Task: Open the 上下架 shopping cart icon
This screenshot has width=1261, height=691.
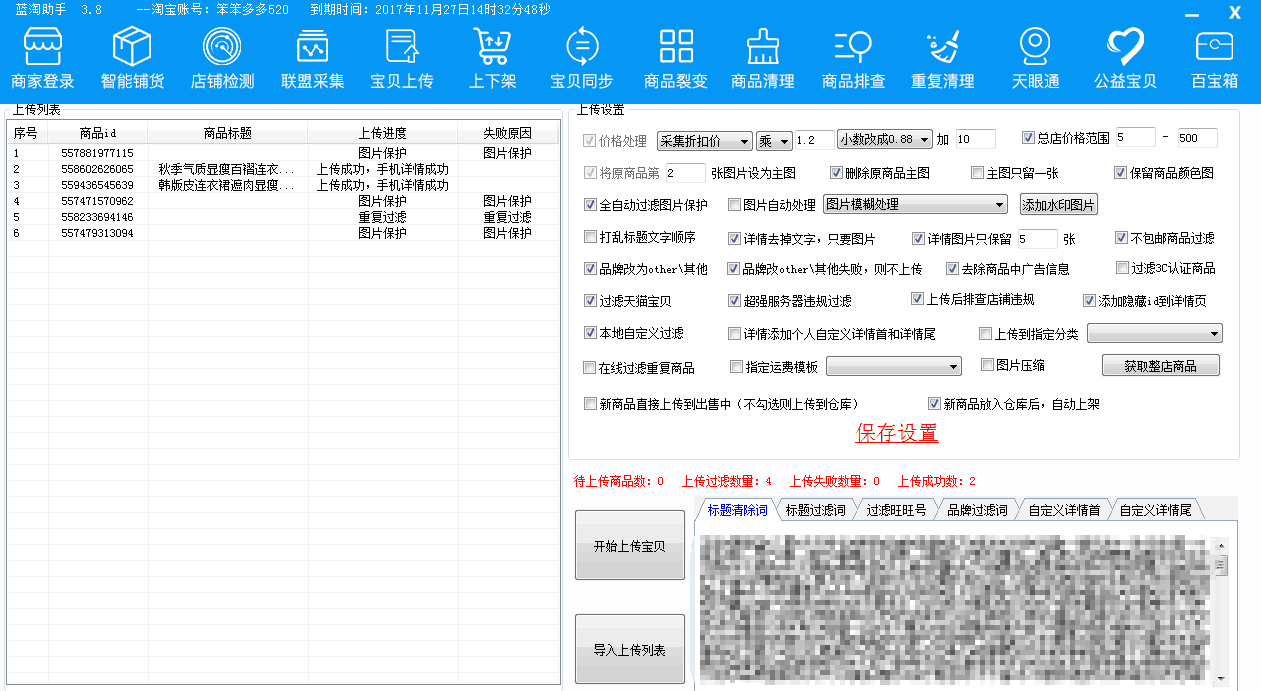Action: pos(492,48)
